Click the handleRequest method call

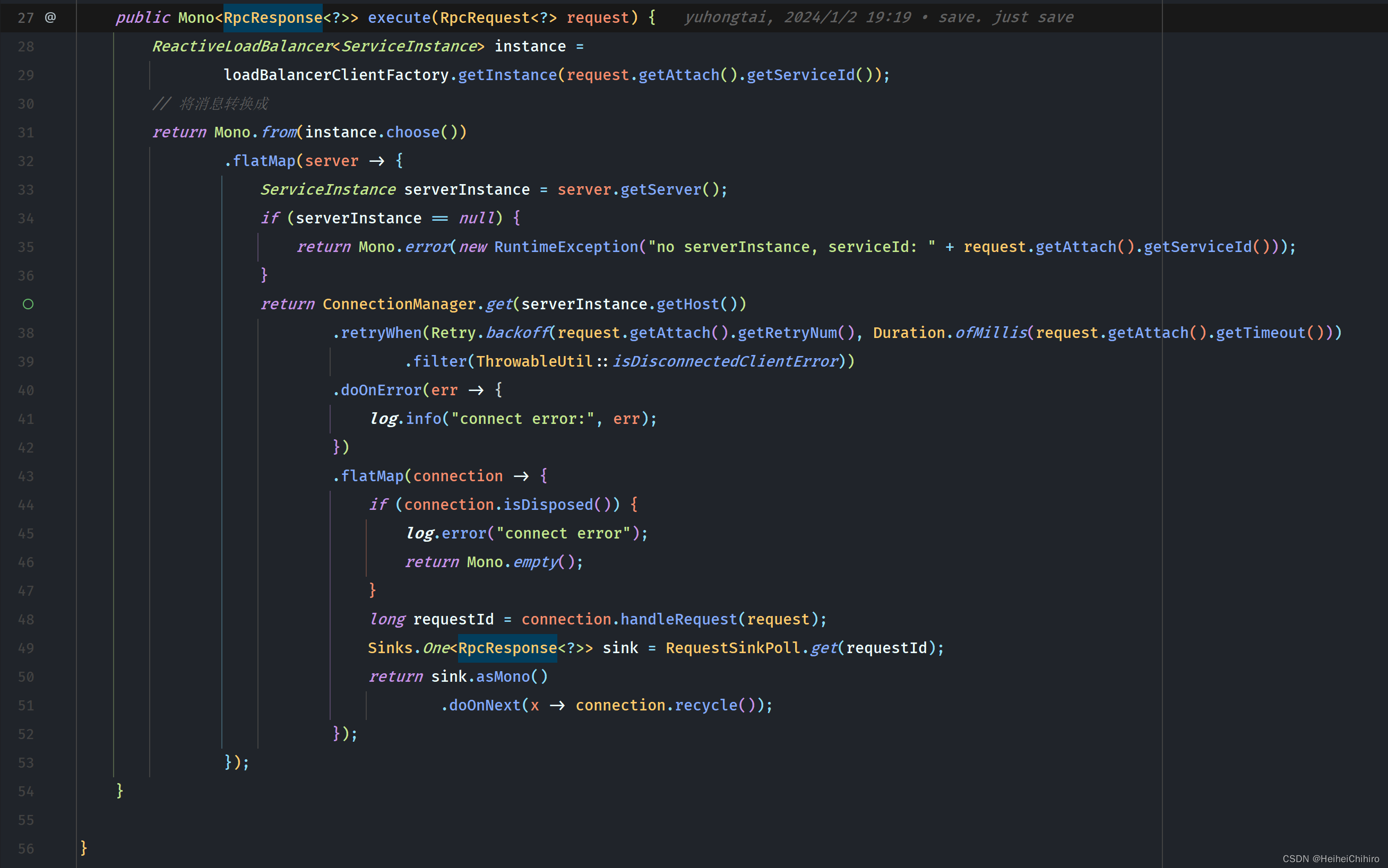coord(678,619)
